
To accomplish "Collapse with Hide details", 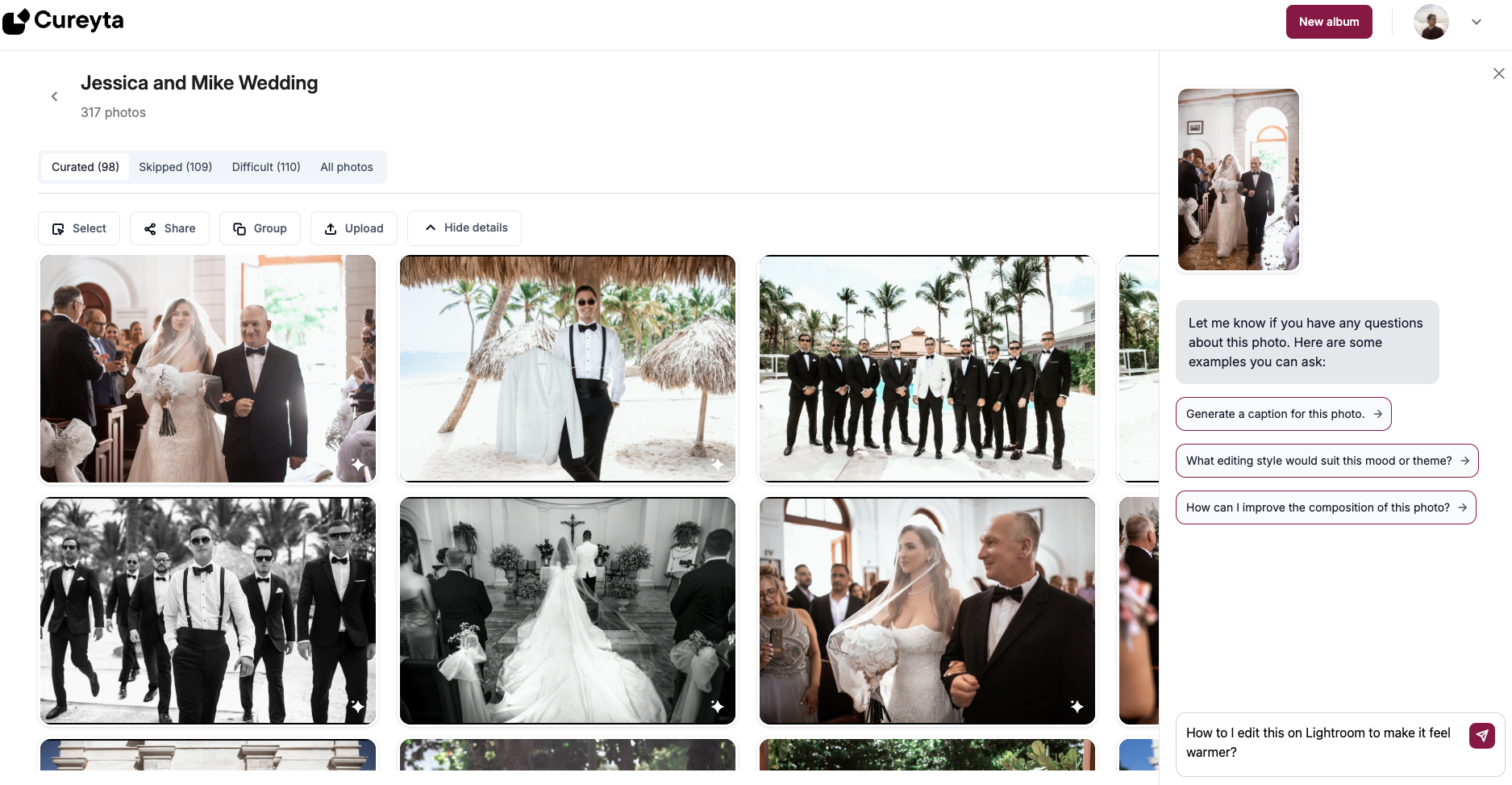I will [x=464, y=228].
